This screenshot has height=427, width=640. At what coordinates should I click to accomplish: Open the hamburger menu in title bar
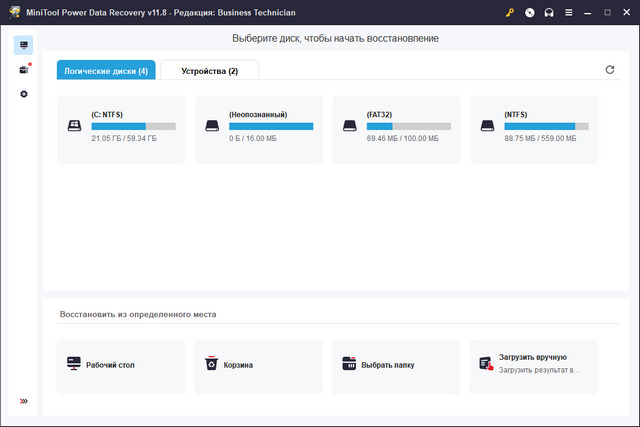[568, 12]
